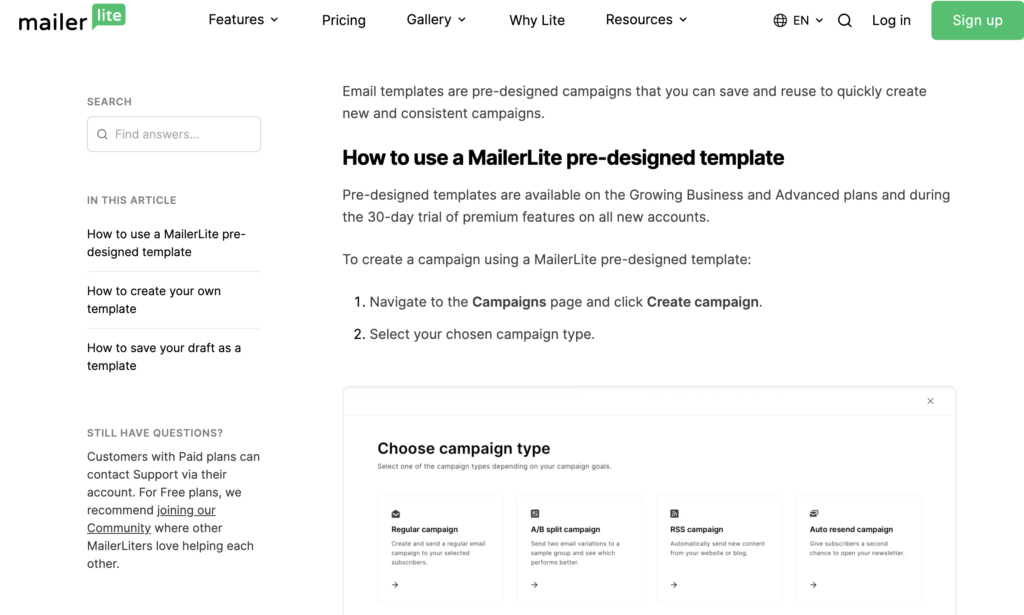Open the search magnifier icon in header
The image size is (1024, 615).
click(845, 20)
